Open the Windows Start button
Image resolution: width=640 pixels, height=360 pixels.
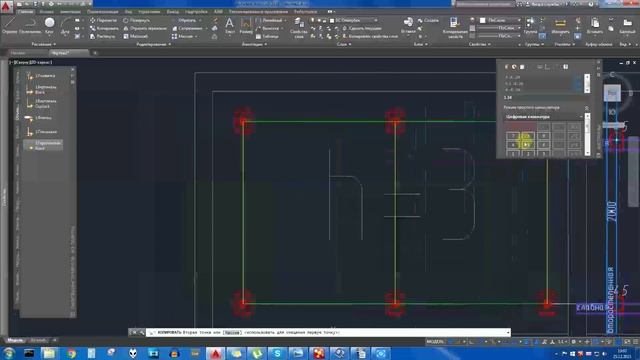[x=9, y=353]
